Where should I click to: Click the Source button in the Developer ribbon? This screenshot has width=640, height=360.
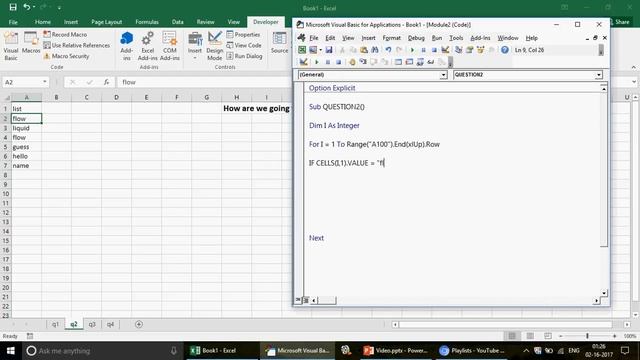[x=279, y=43]
